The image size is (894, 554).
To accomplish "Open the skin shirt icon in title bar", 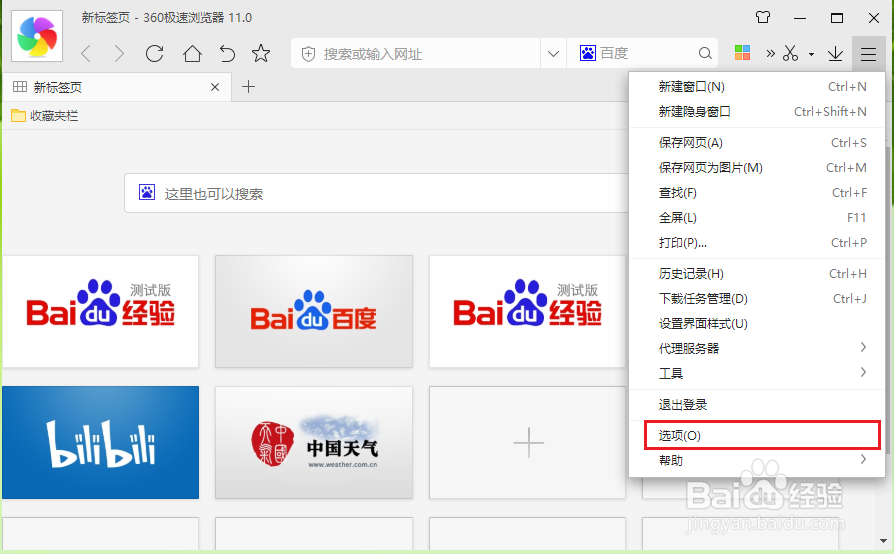I will (763, 17).
